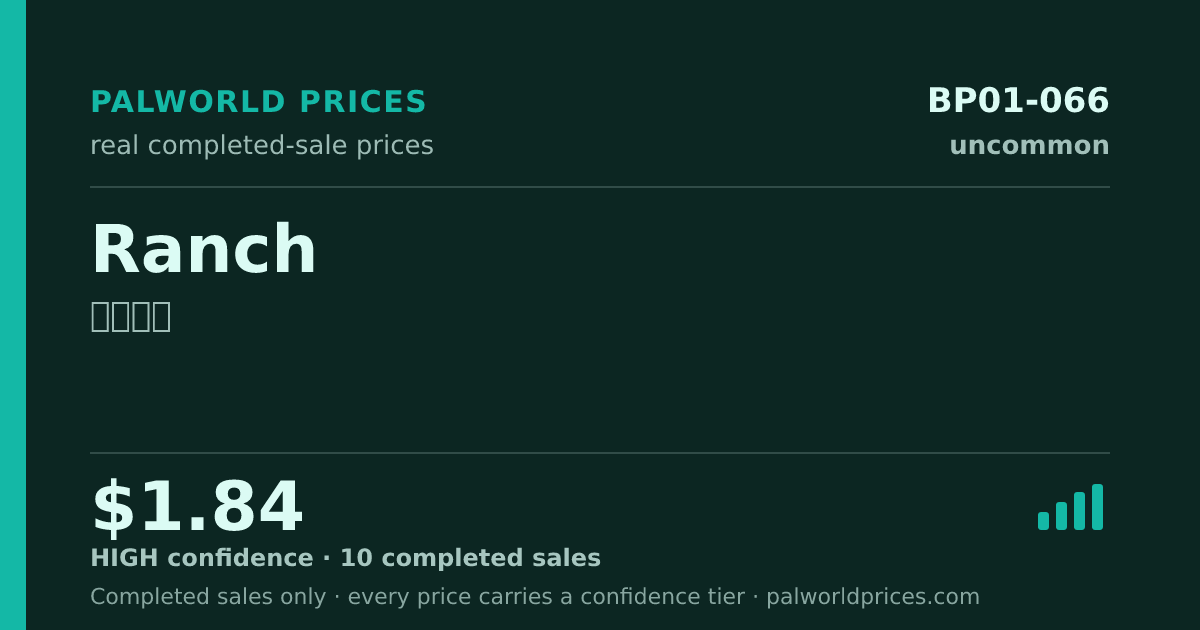The image size is (1200, 630).
Task: Click the third bar of the signal icon
Action: tap(1079, 511)
